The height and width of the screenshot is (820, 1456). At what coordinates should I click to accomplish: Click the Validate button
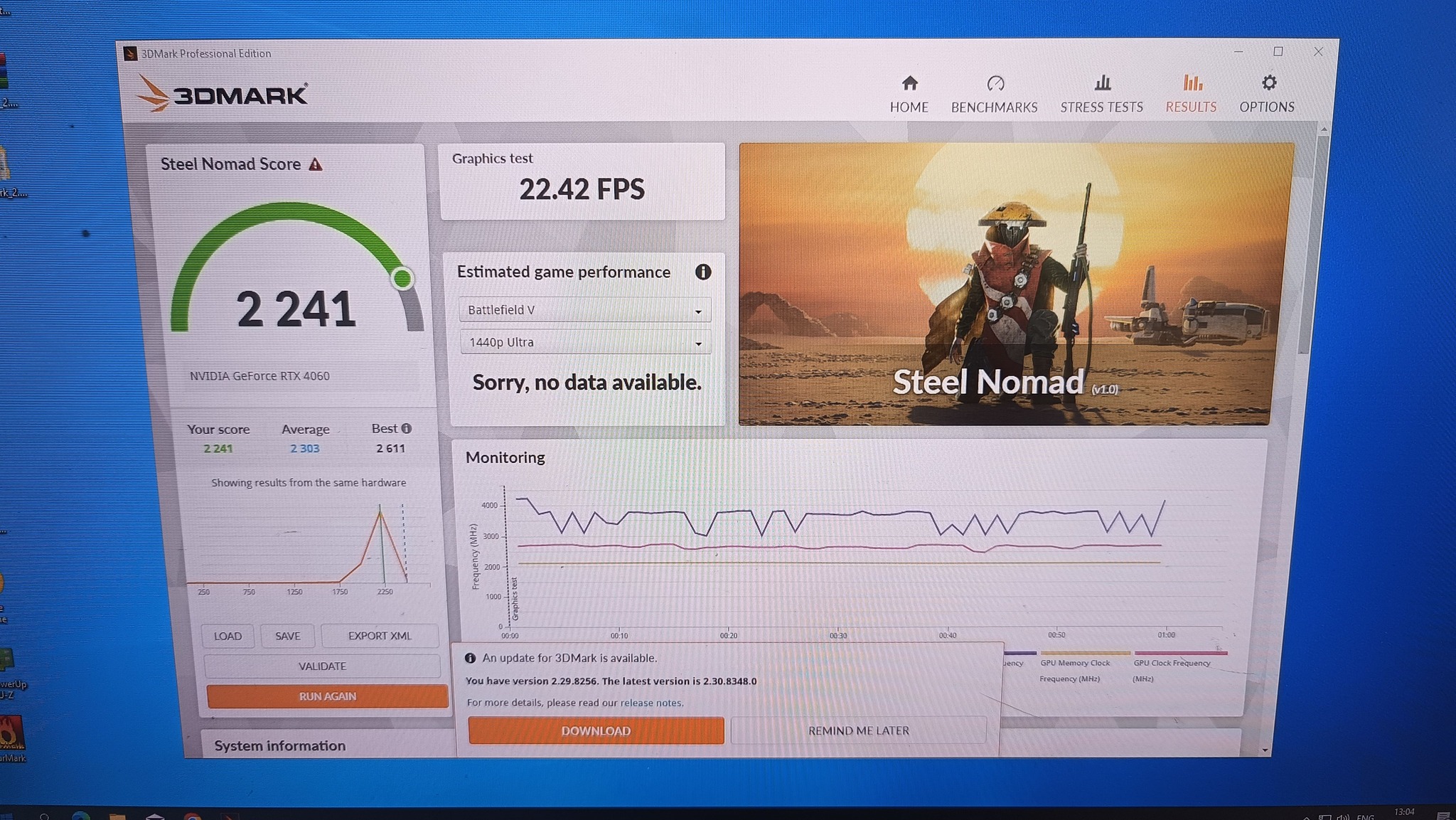322,666
